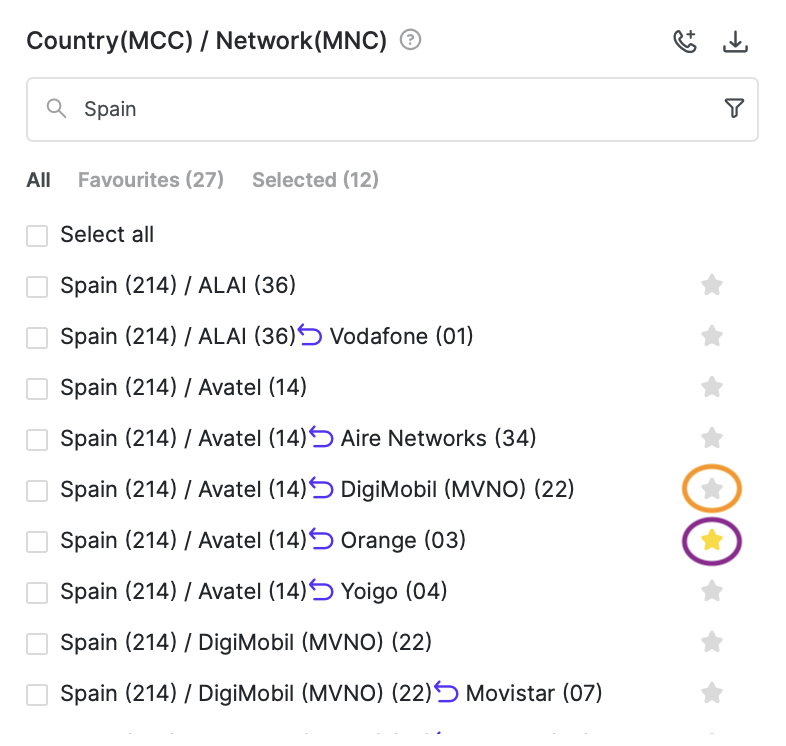
Task: Open the help question mark icon
Action: click(x=410, y=40)
